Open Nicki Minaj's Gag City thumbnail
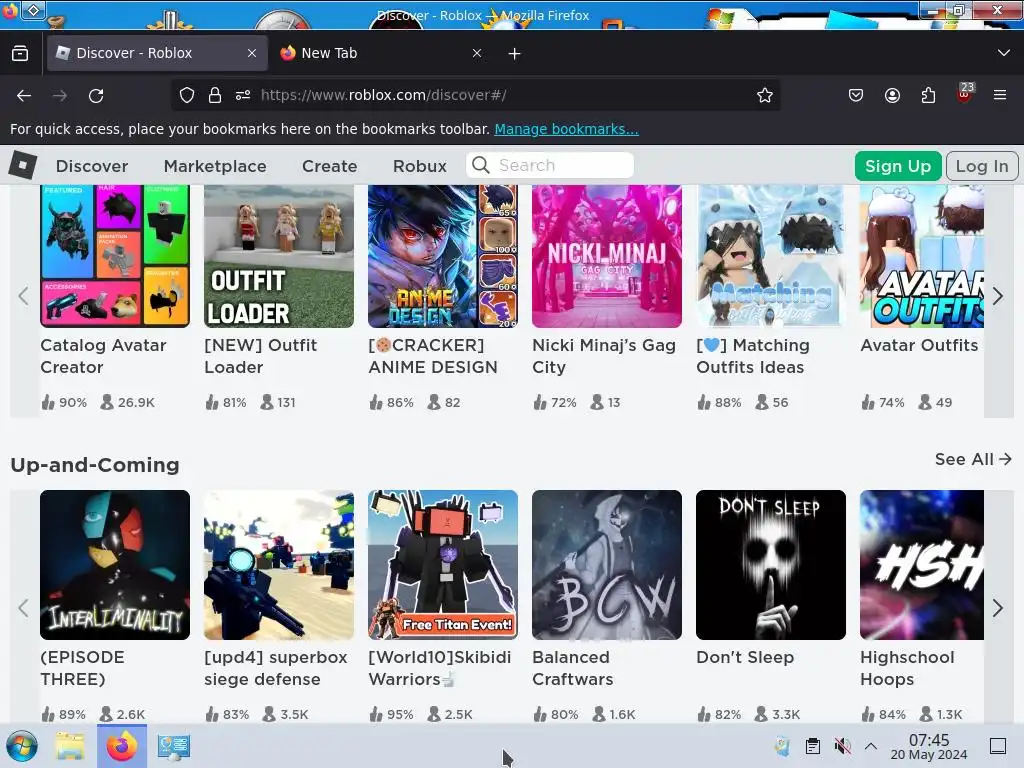 [x=607, y=256]
